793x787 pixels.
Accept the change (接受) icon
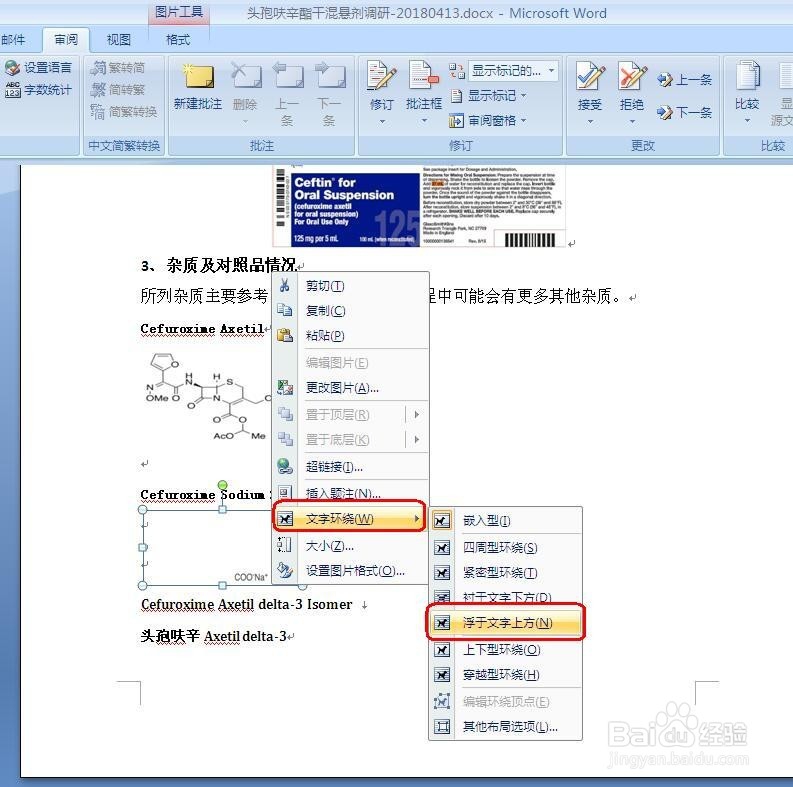[590, 77]
